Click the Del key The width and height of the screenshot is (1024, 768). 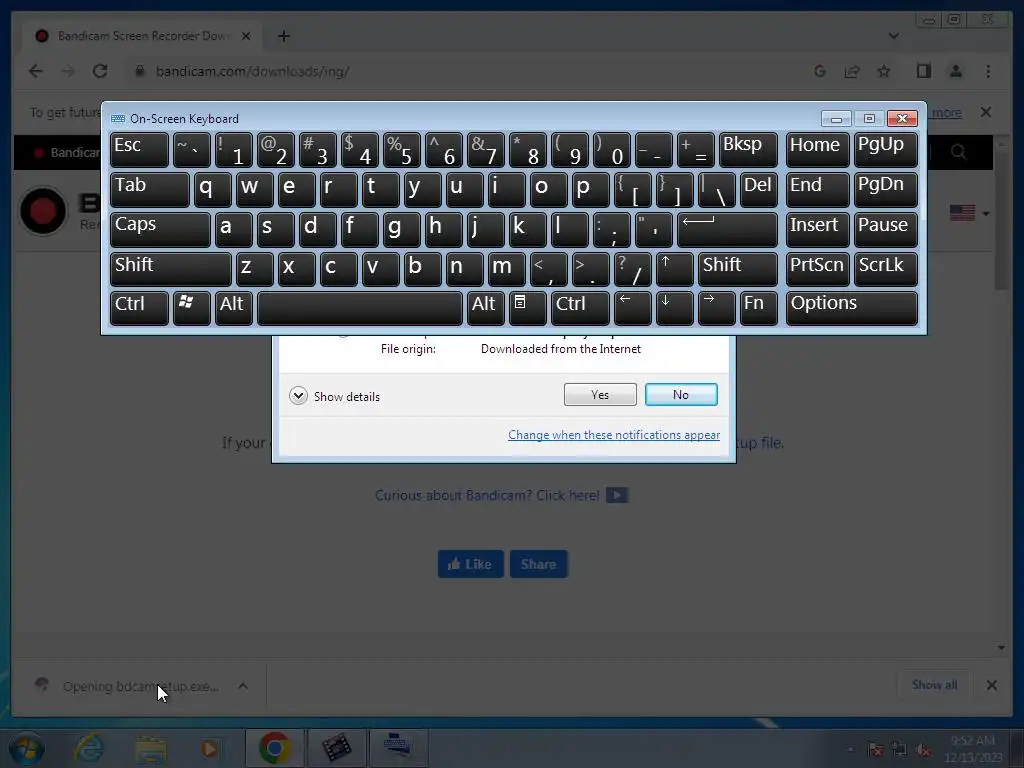[758, 189]
